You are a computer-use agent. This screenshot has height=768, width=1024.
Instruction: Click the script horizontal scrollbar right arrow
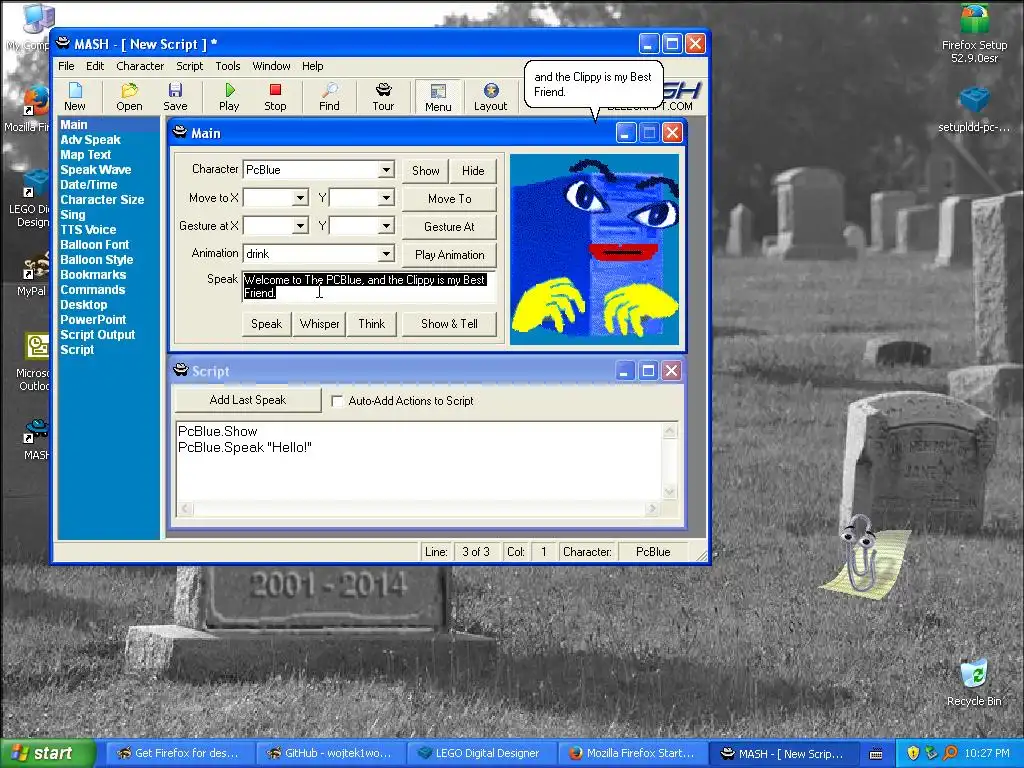coord(652,508)
